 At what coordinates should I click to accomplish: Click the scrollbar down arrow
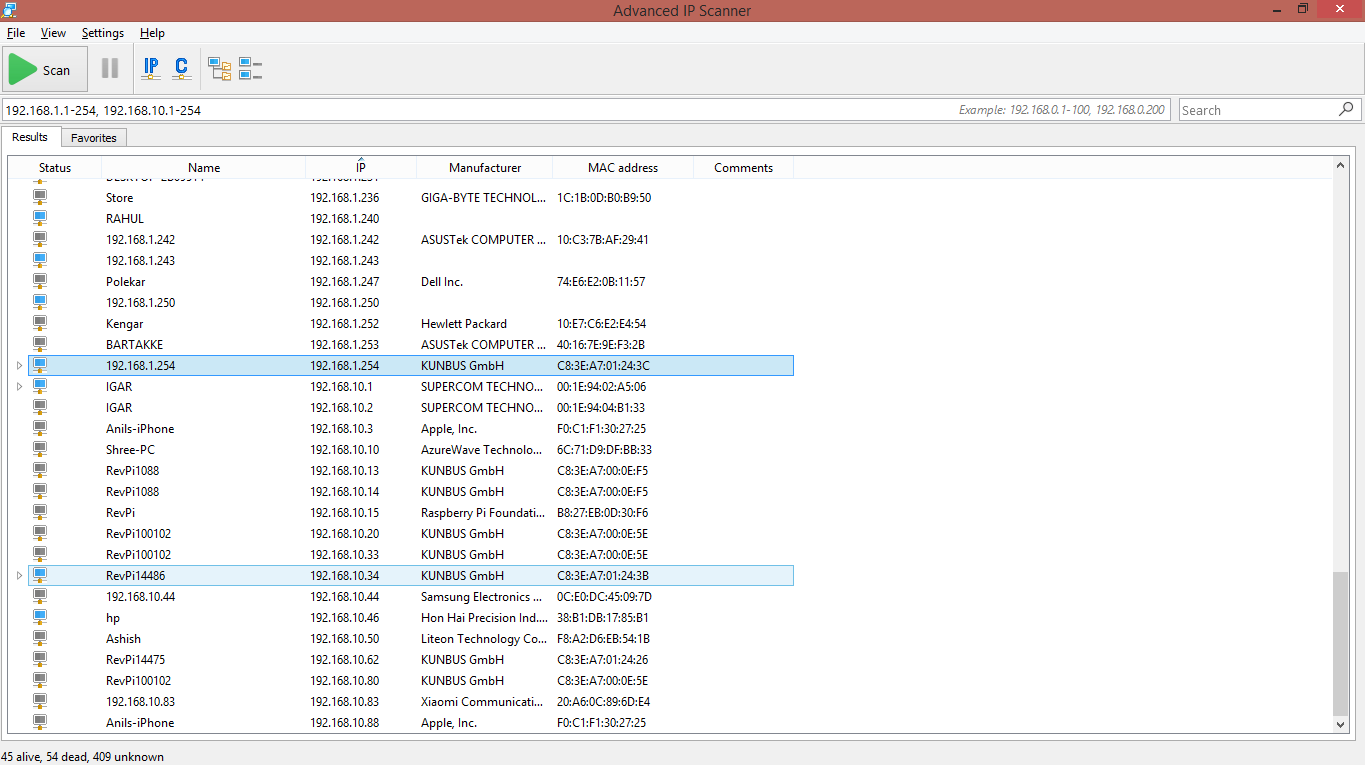point(1340,724)
